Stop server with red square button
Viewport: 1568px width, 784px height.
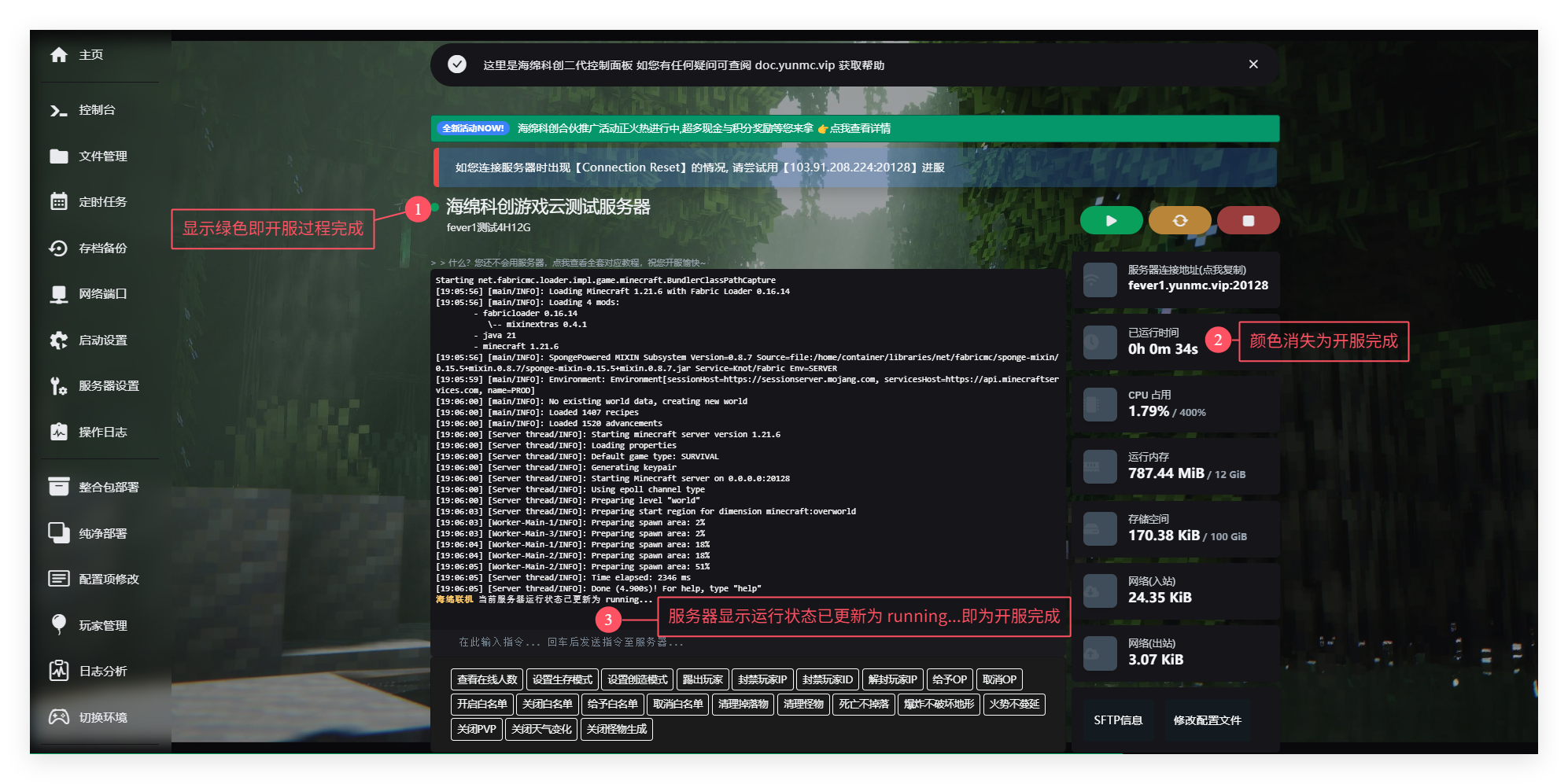[x=1248, y=221]
